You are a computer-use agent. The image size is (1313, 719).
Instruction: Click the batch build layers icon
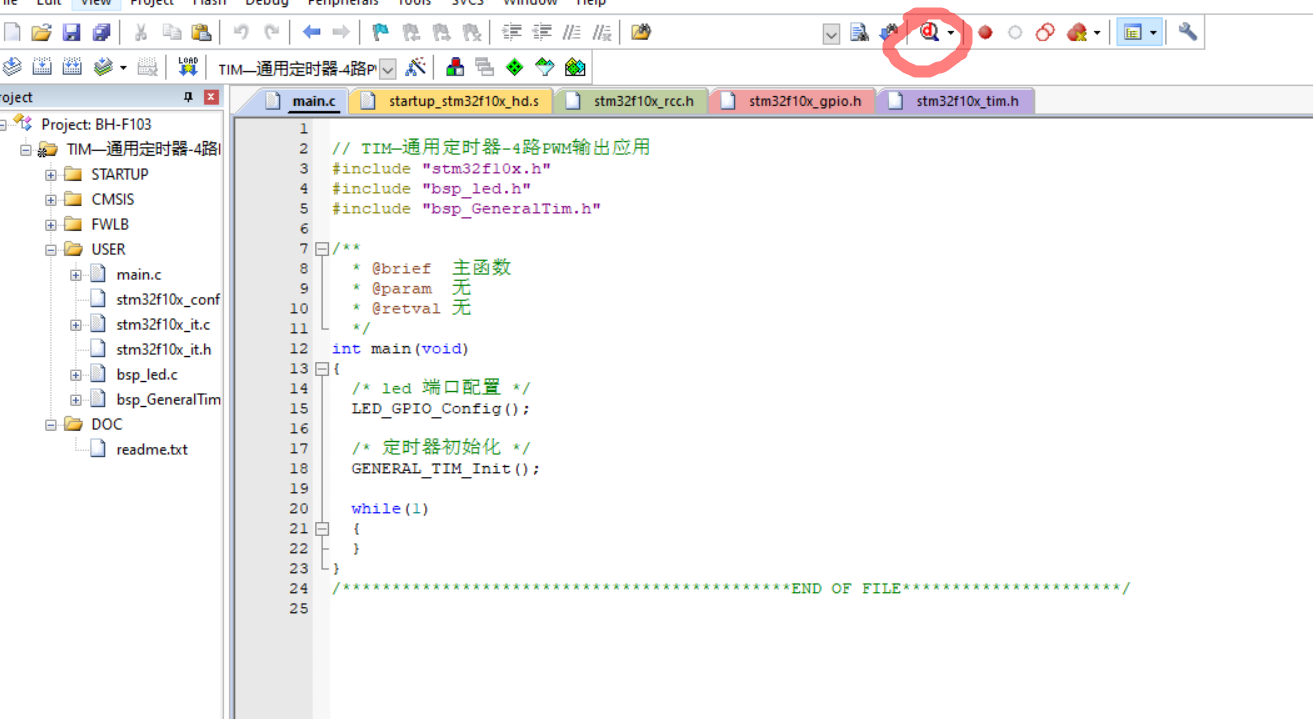[103, 67]
